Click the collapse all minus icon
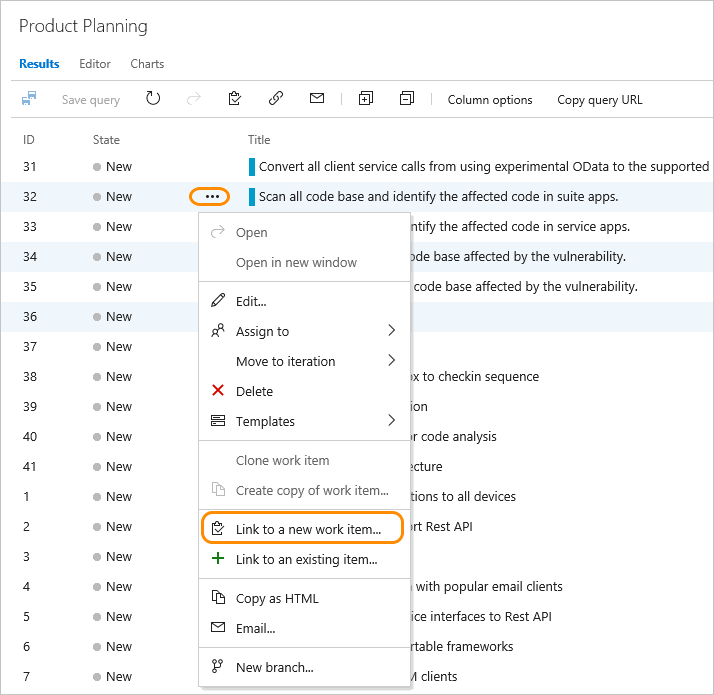 pyautogui.click(x=407, y=98)
